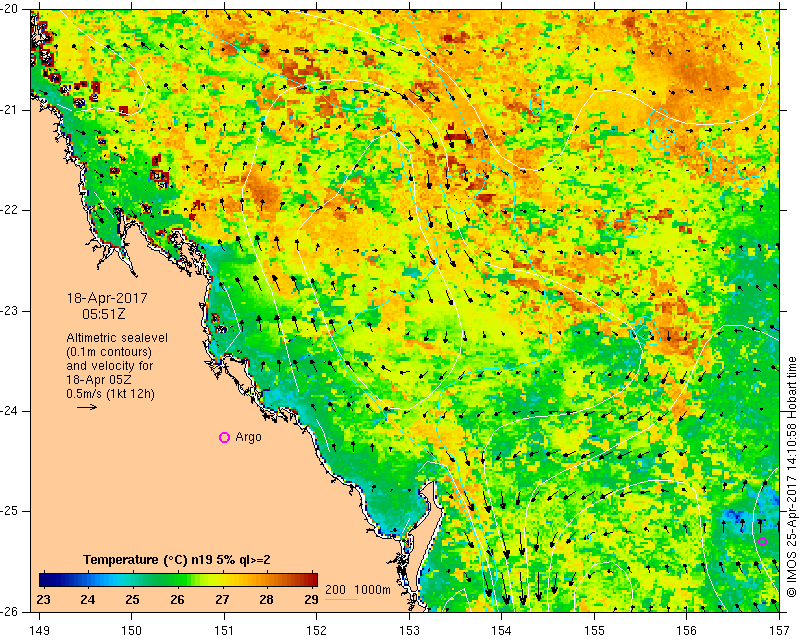Click the longitude axis label 149
This screenshot has height=640, width=800.
pyautogui.click(x=40, y=631)
